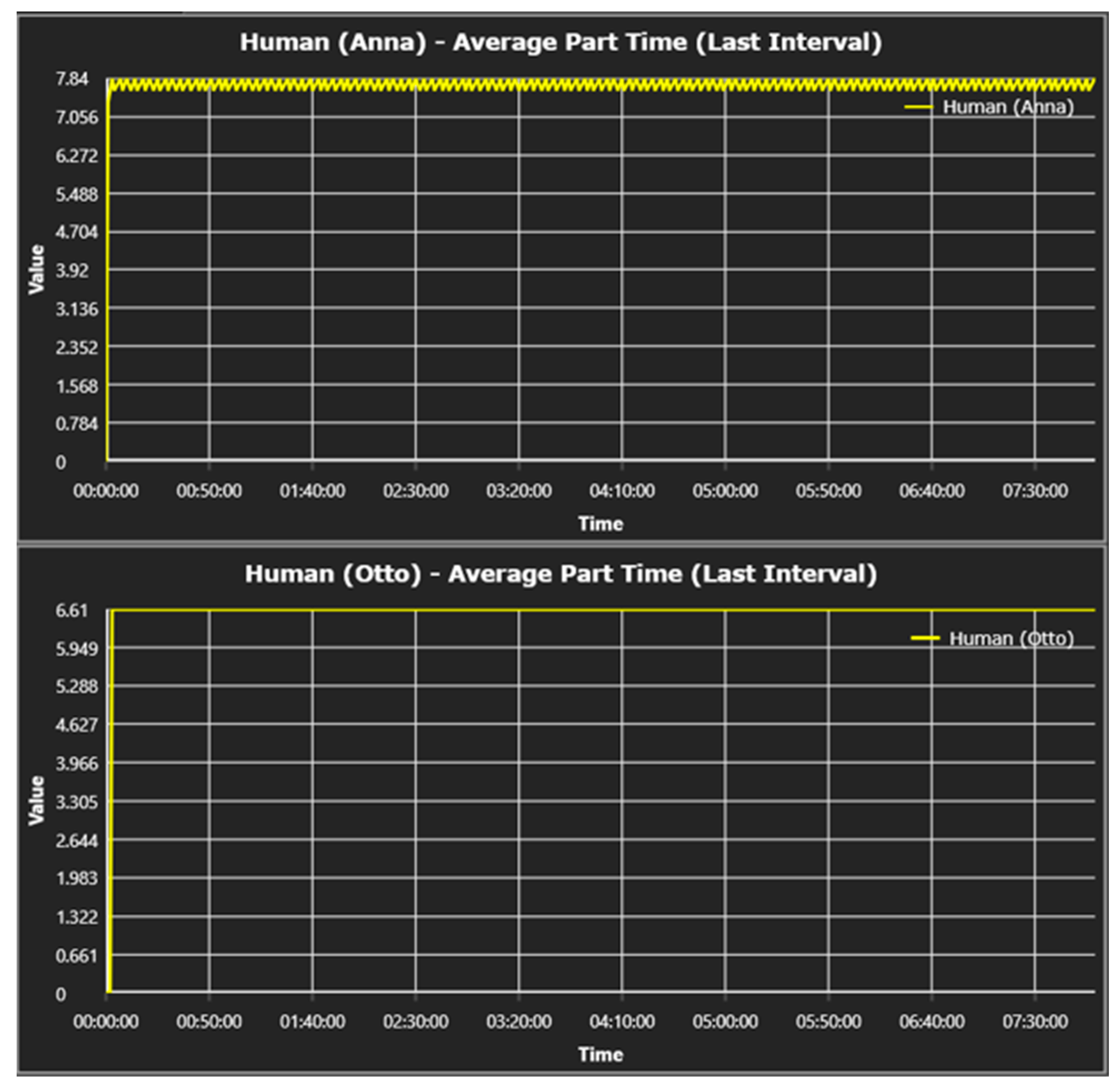Click 7.84 y-axis label in Anna chart
The height and width of the screenshot is (1092, 1119).
tap(72, 79)
